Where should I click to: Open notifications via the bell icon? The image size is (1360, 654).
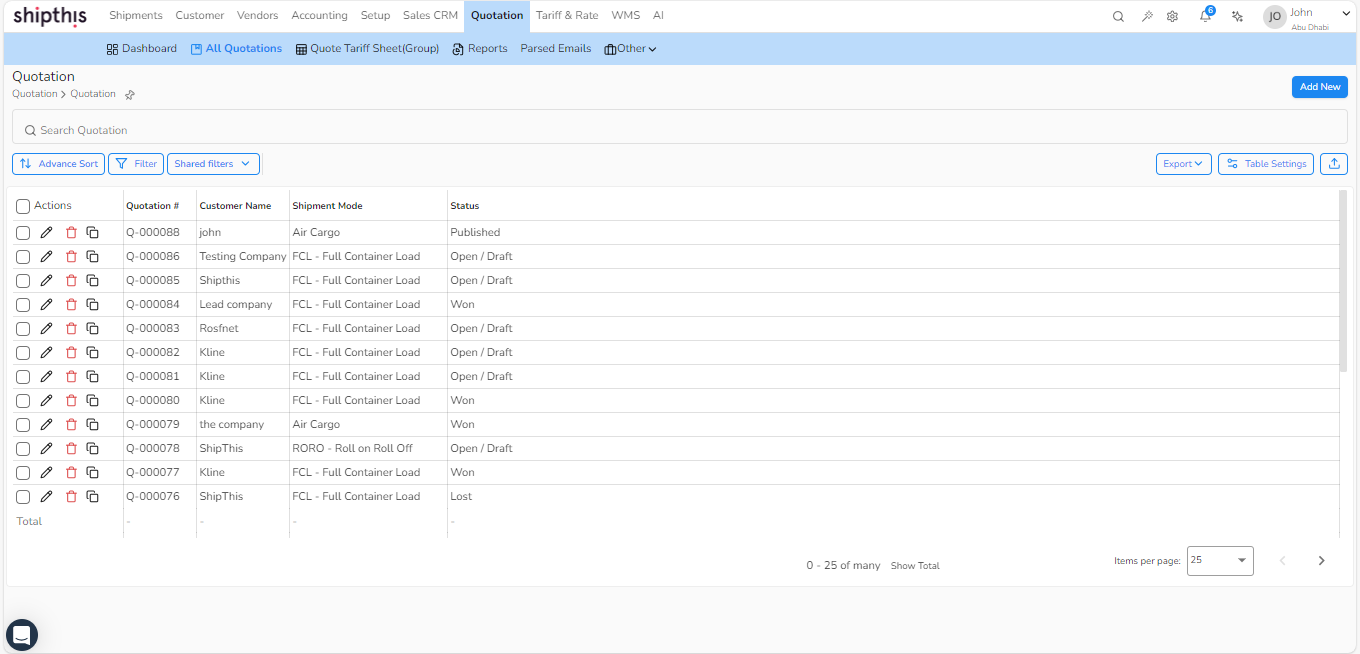pos(1204,16)
